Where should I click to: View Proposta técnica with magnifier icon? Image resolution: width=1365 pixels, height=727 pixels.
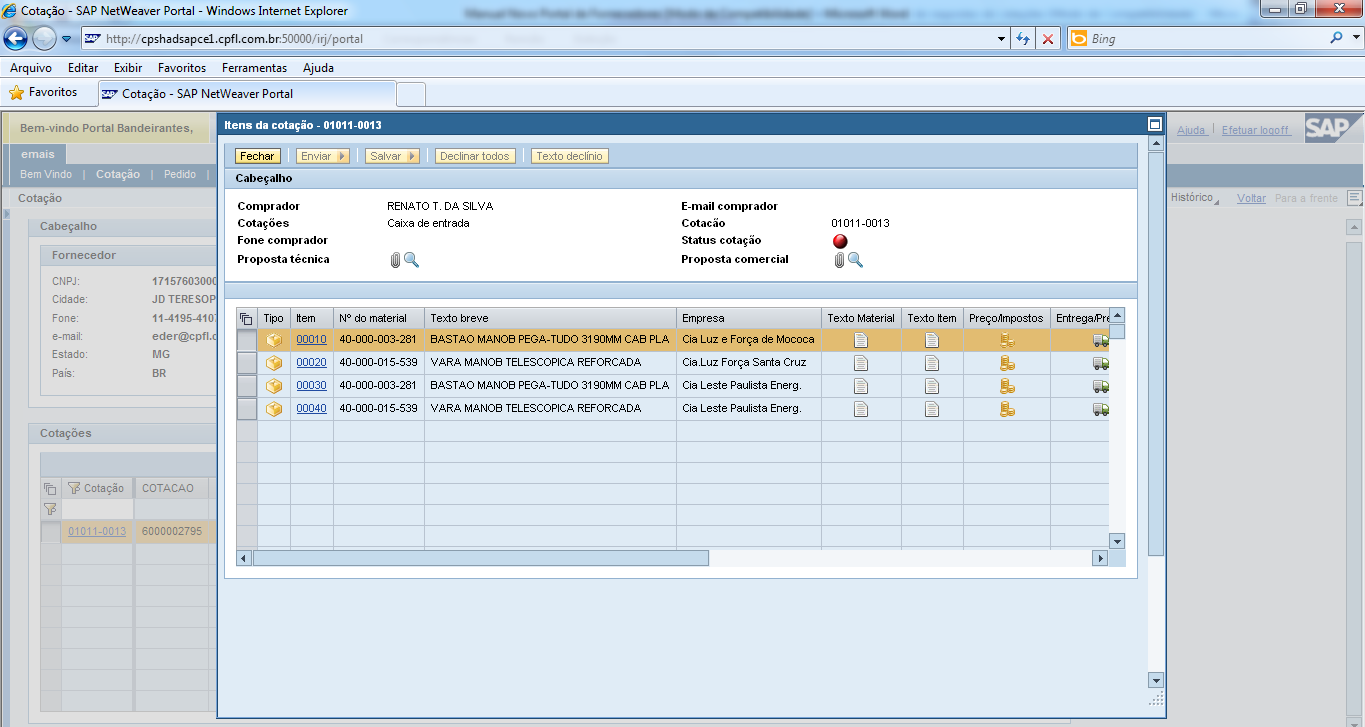click(x=411, y=260)
